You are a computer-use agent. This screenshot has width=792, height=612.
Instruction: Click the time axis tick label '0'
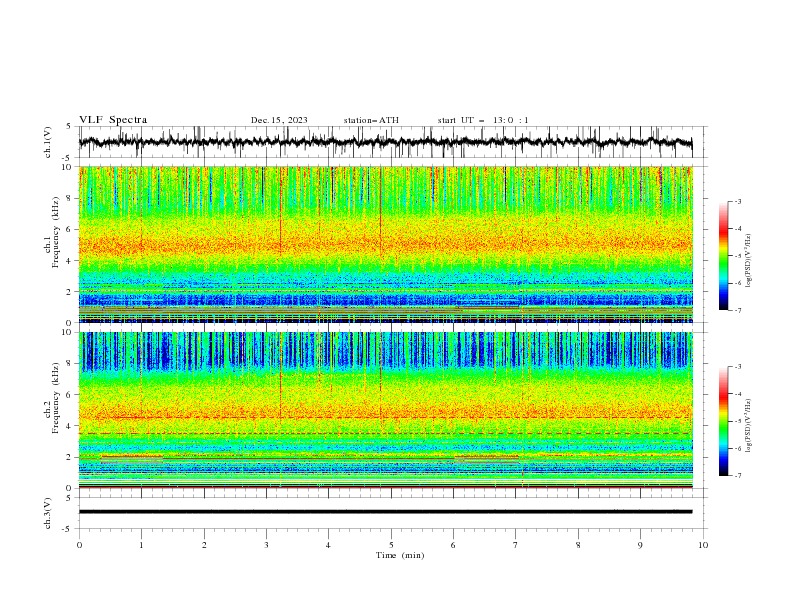click(79, 545)
